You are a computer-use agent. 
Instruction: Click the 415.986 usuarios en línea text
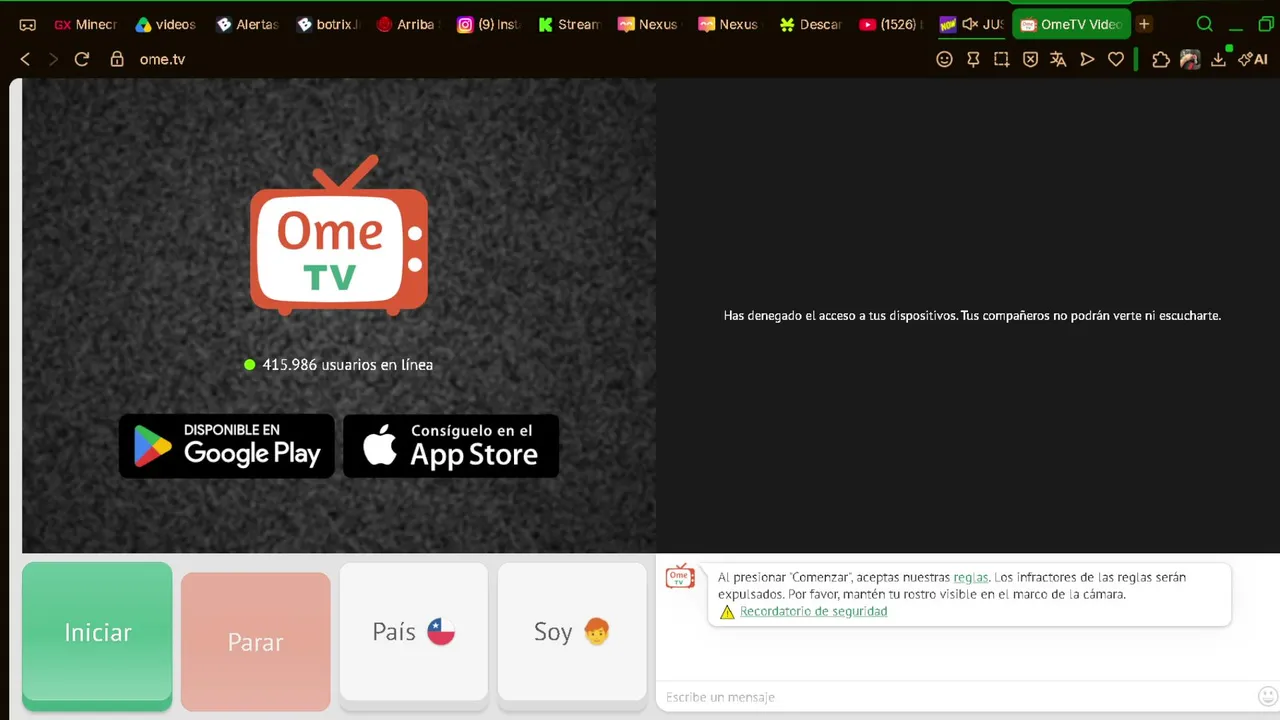tap(347, 365)
